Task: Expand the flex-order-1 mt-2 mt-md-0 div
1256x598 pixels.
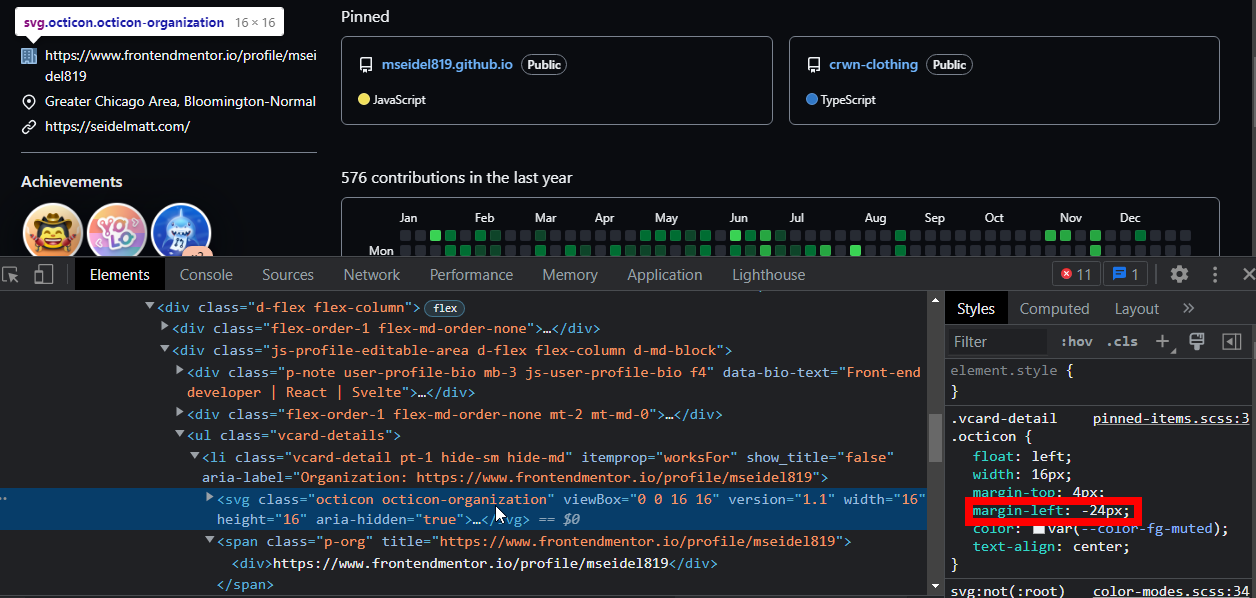Action: click(181, 414)
